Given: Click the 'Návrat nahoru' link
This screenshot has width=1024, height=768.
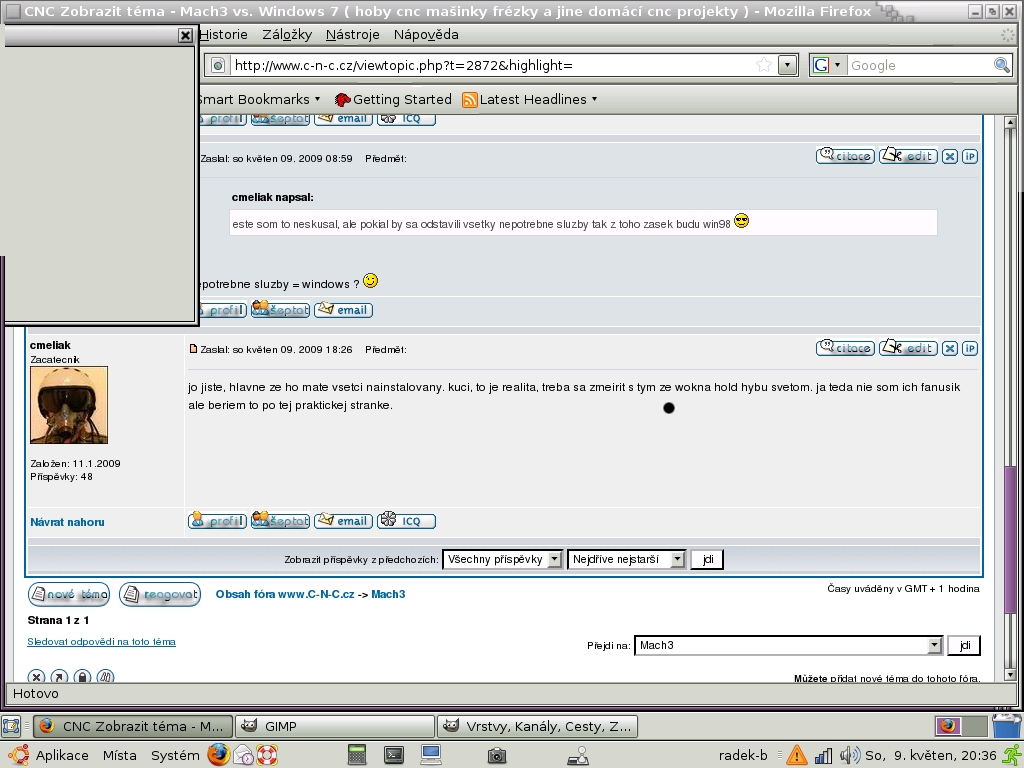Looking at the screenshot, I should (x=67, y=522).
